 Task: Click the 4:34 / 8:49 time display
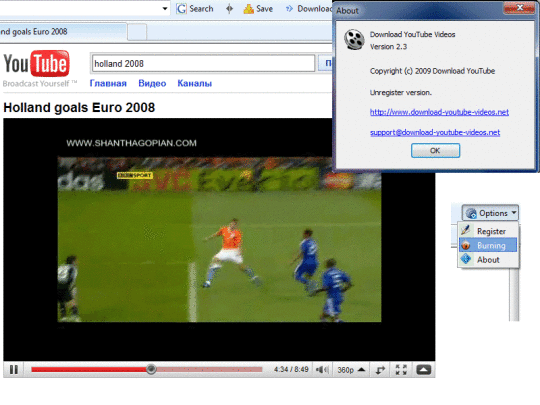291,370
